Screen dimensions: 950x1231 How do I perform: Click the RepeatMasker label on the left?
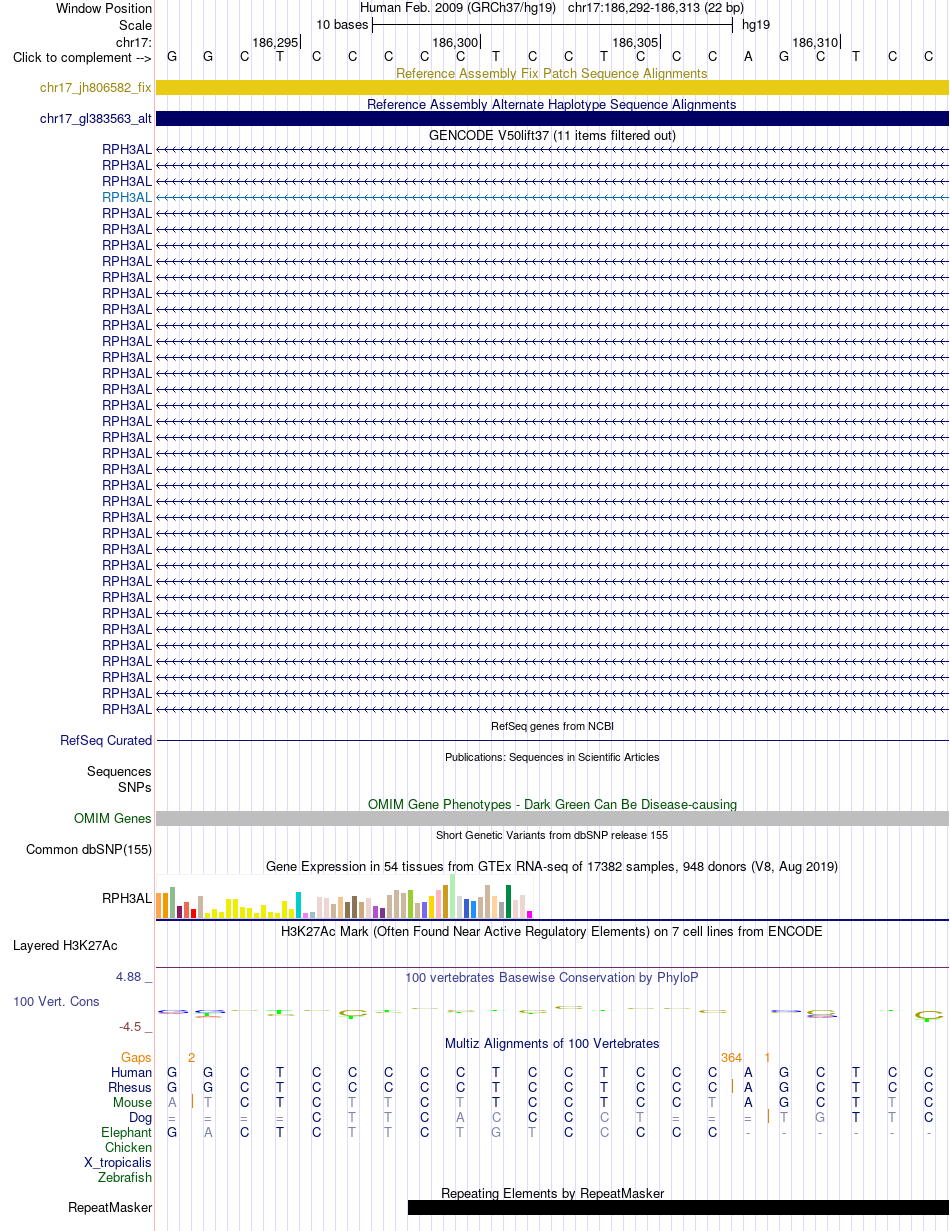coord(110,1208)
